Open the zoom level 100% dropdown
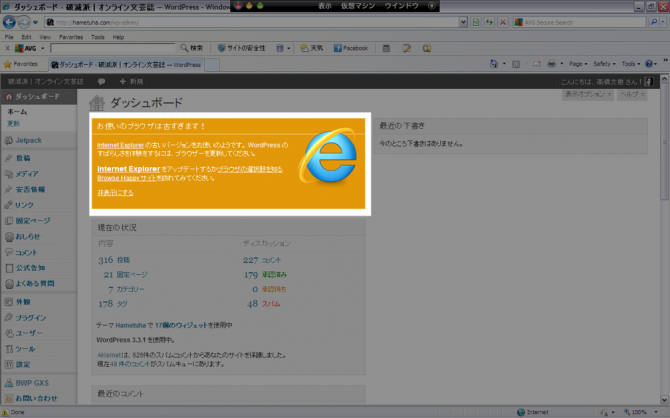 (656, 412)
